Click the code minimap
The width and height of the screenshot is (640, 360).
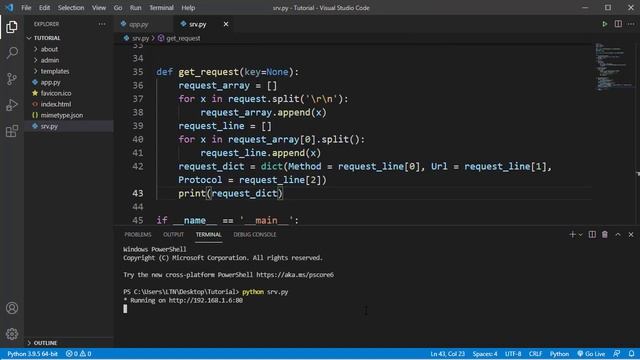(613, 66)
